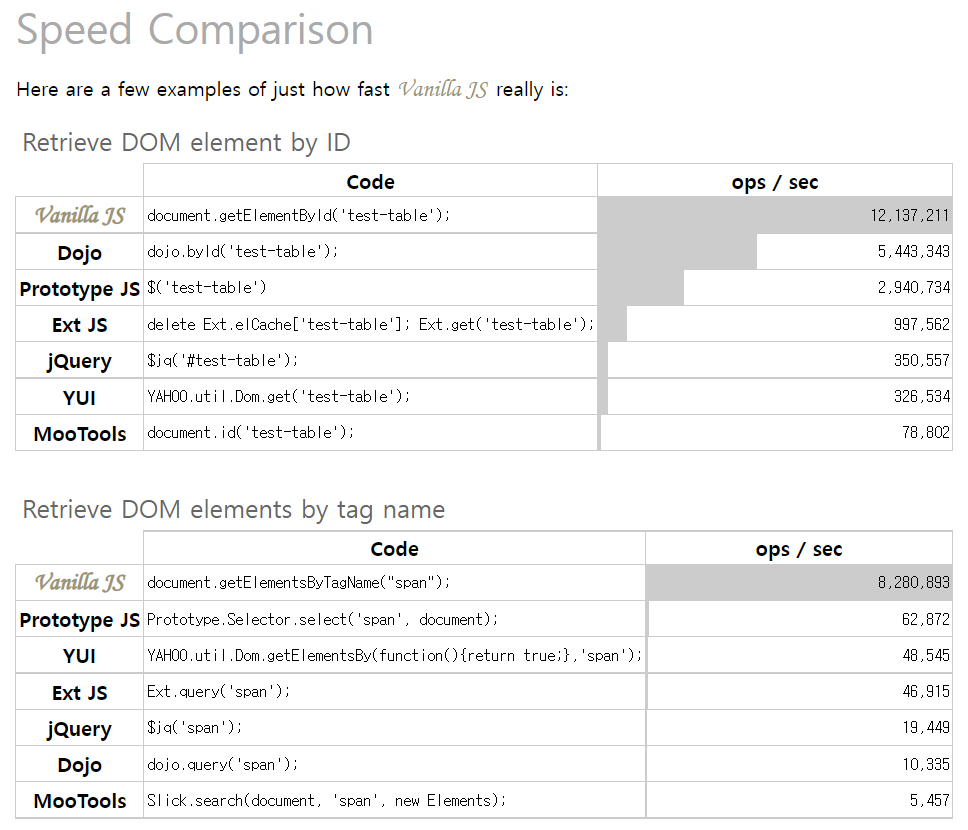Click the 326,534 ops value
This screenshot has width=968, height=830.
tap(922, 396)
